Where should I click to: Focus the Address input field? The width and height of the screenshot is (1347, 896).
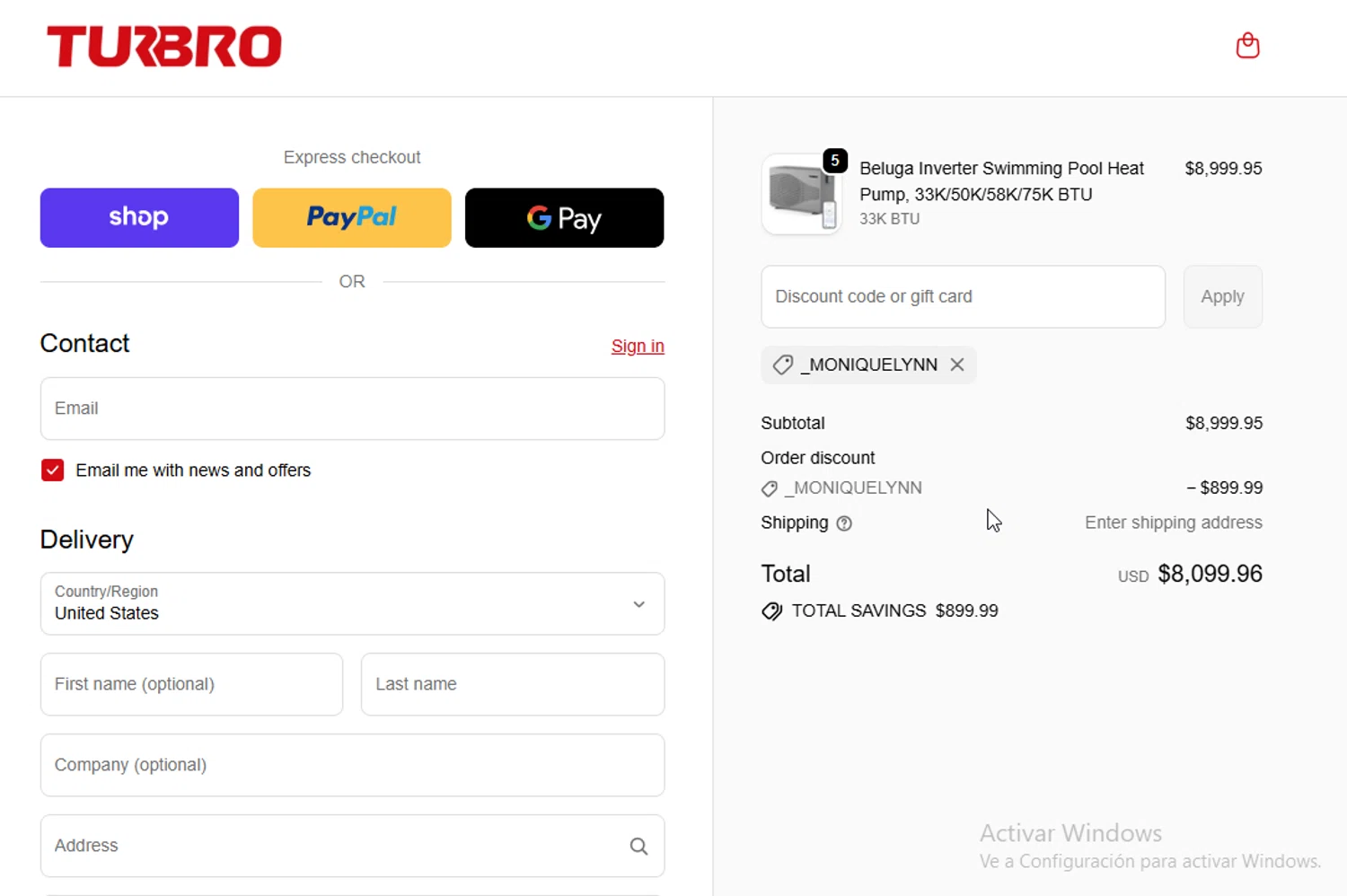pos(352,846)
